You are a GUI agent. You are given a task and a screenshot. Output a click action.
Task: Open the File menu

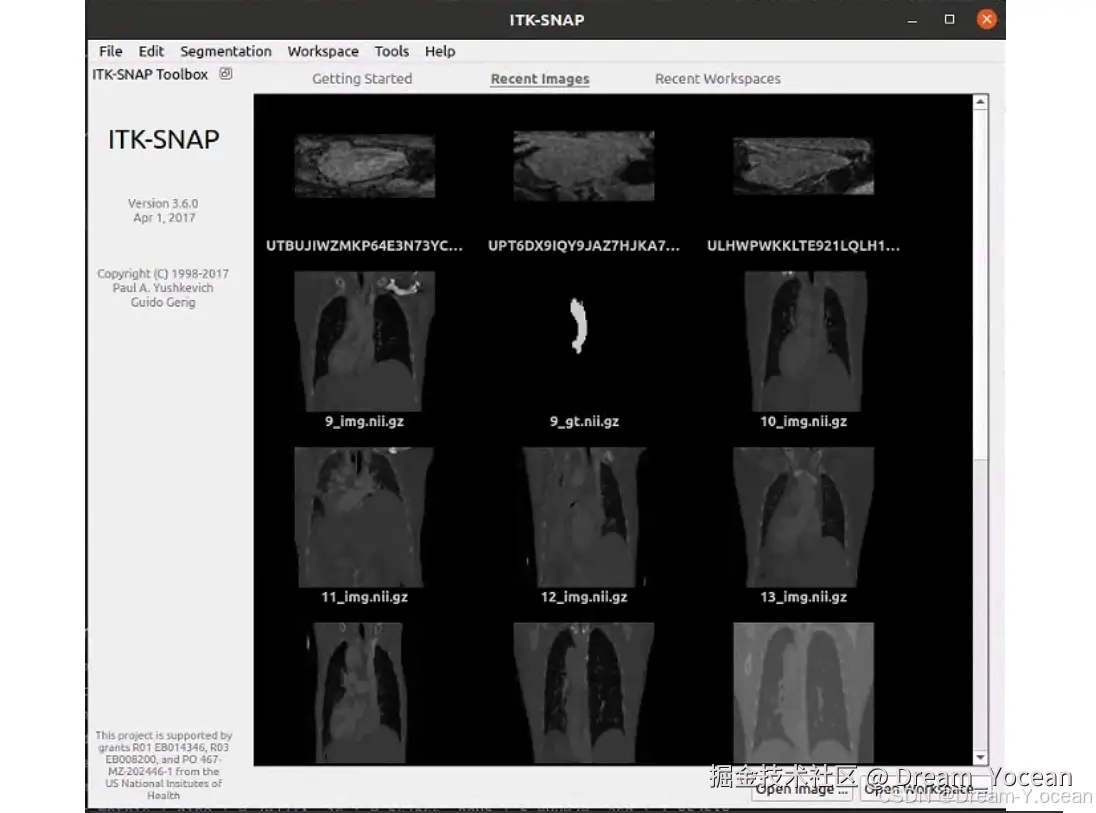pos(110,51)
